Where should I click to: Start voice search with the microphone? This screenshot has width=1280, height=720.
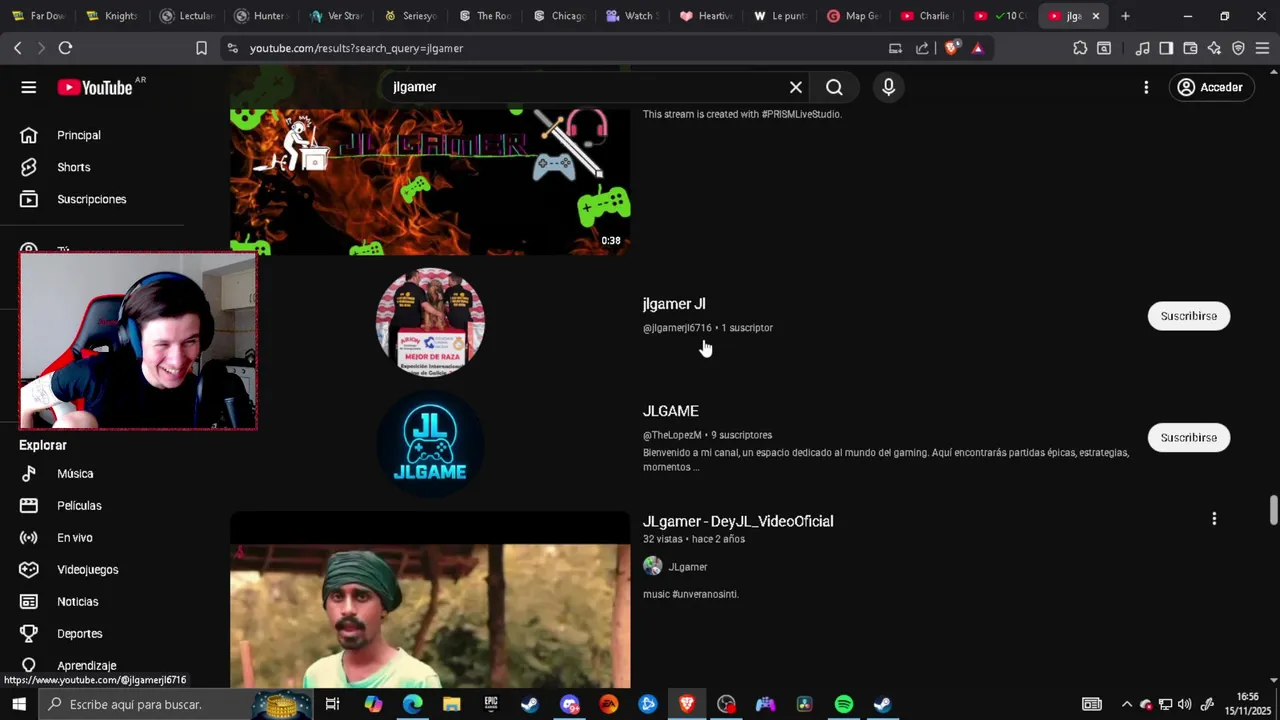pos(888,87)
